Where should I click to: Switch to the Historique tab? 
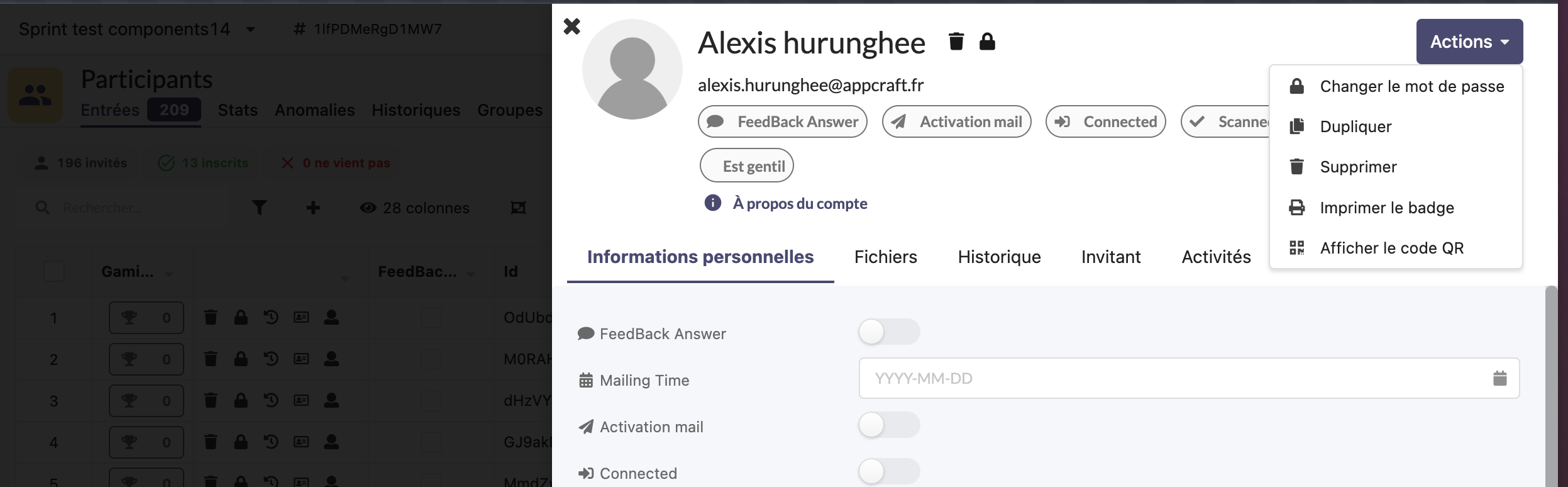[x=999, y=257]
